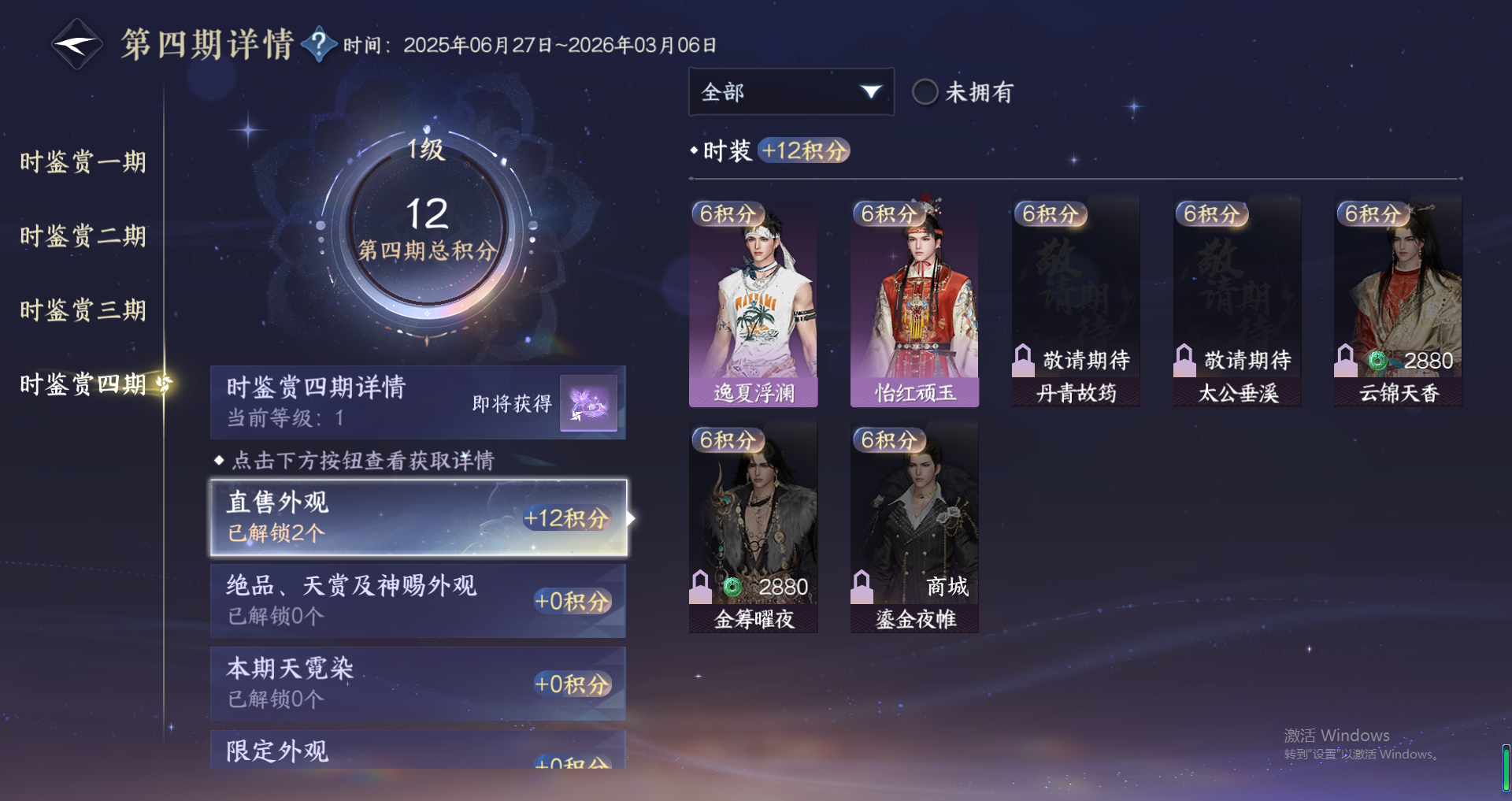The image size is (1512, 801).
Task: Click the 即将获得 purple reward item icon
Action: pyautogui.click(x=588, y=402)
